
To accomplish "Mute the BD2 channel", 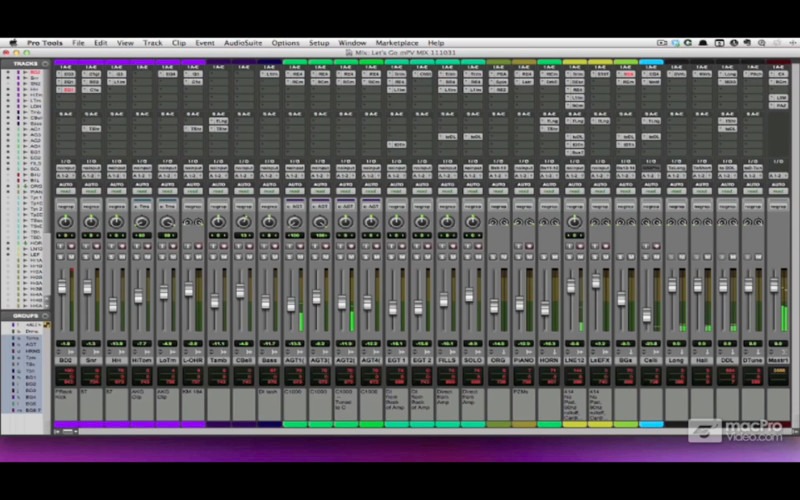I will (x=71, y=257).
